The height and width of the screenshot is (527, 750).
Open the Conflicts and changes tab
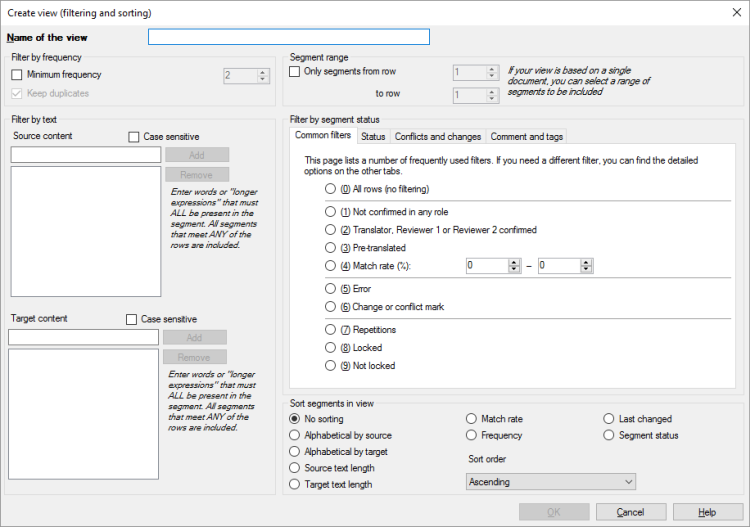tap(437, 136)
